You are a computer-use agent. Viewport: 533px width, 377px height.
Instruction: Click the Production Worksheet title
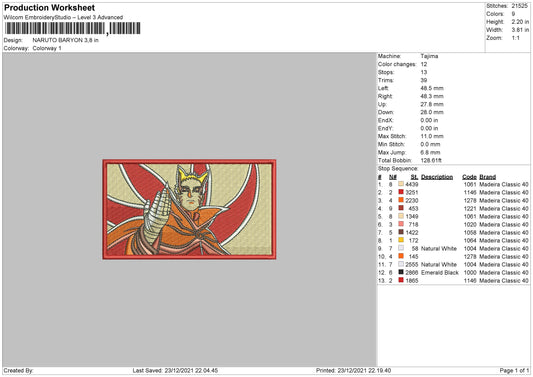click(49, 7)
